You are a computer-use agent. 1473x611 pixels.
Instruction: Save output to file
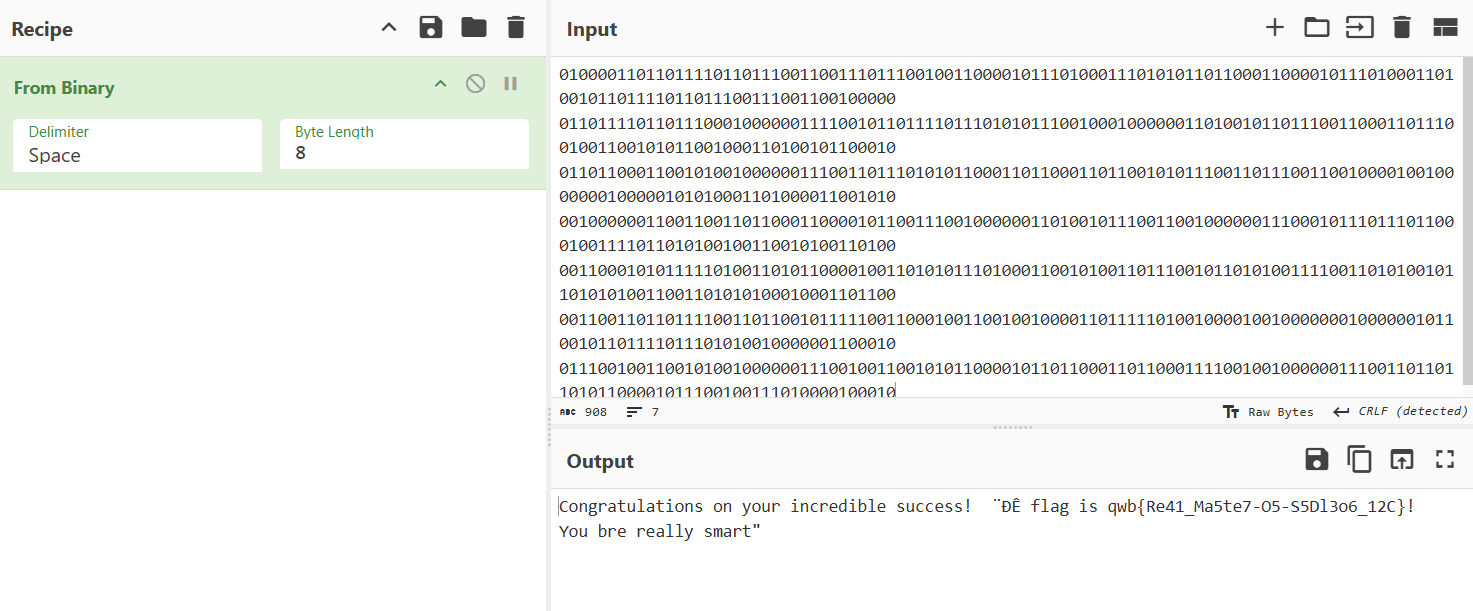click(x=1317, y=459)
